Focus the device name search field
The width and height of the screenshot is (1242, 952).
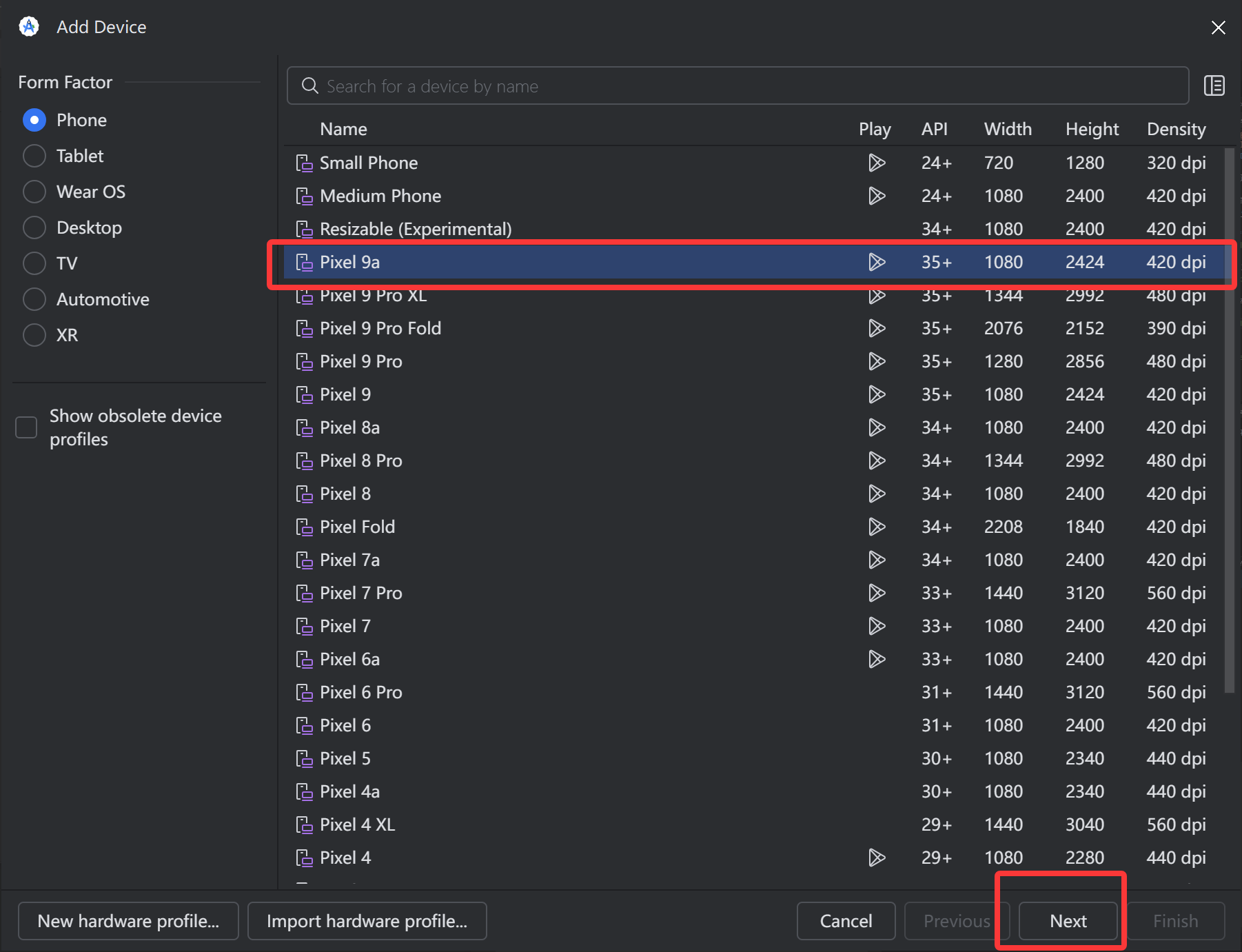(x=737, y=85)
